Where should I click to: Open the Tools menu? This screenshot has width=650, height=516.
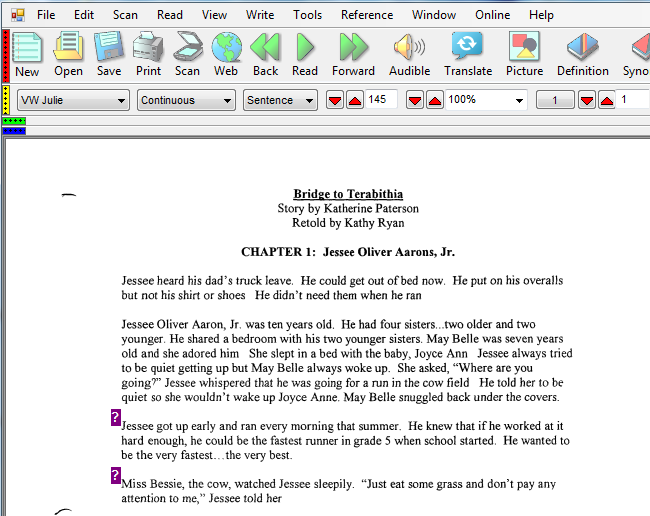[308, 15]
